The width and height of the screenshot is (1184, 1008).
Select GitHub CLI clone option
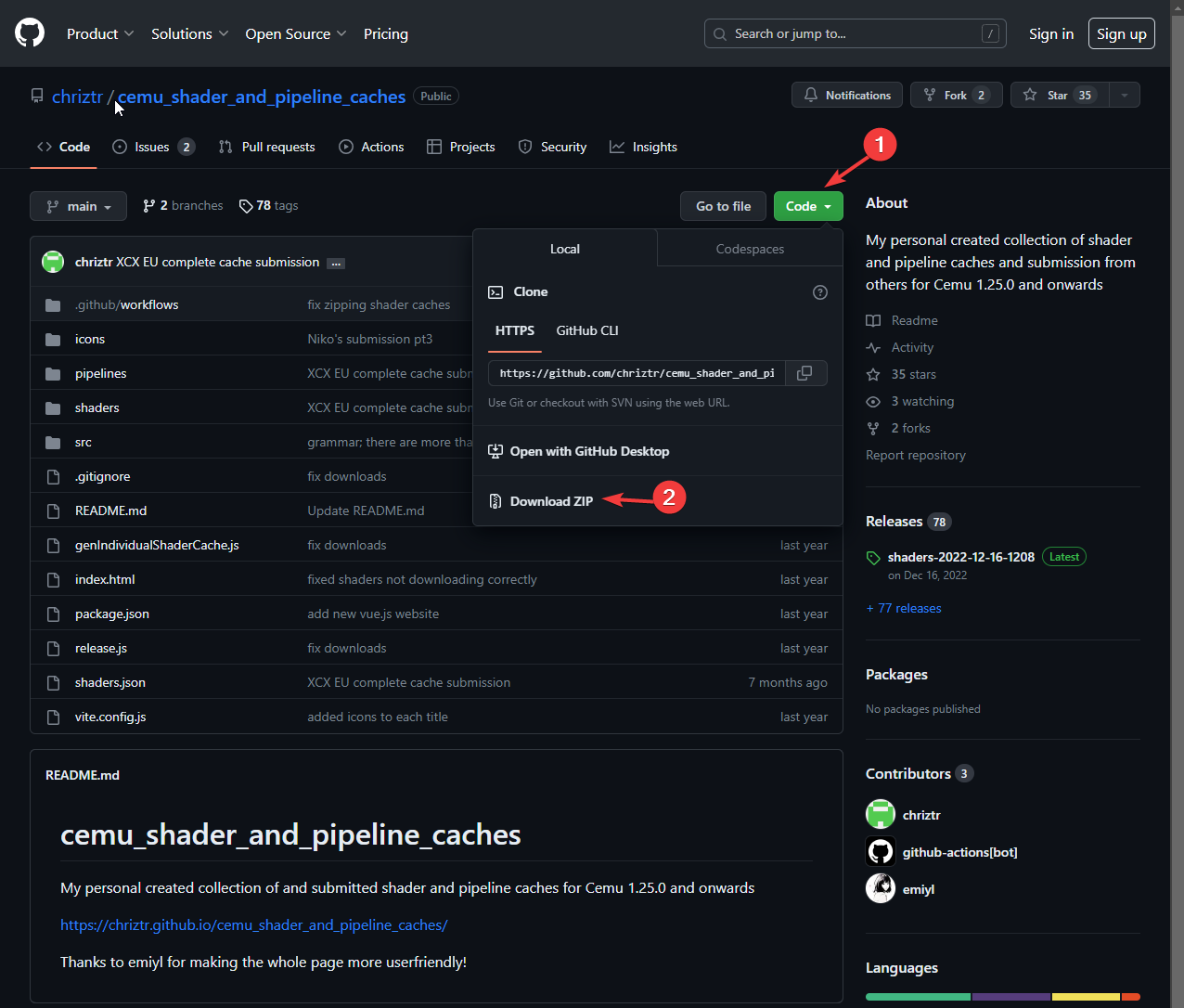(587, 330)
